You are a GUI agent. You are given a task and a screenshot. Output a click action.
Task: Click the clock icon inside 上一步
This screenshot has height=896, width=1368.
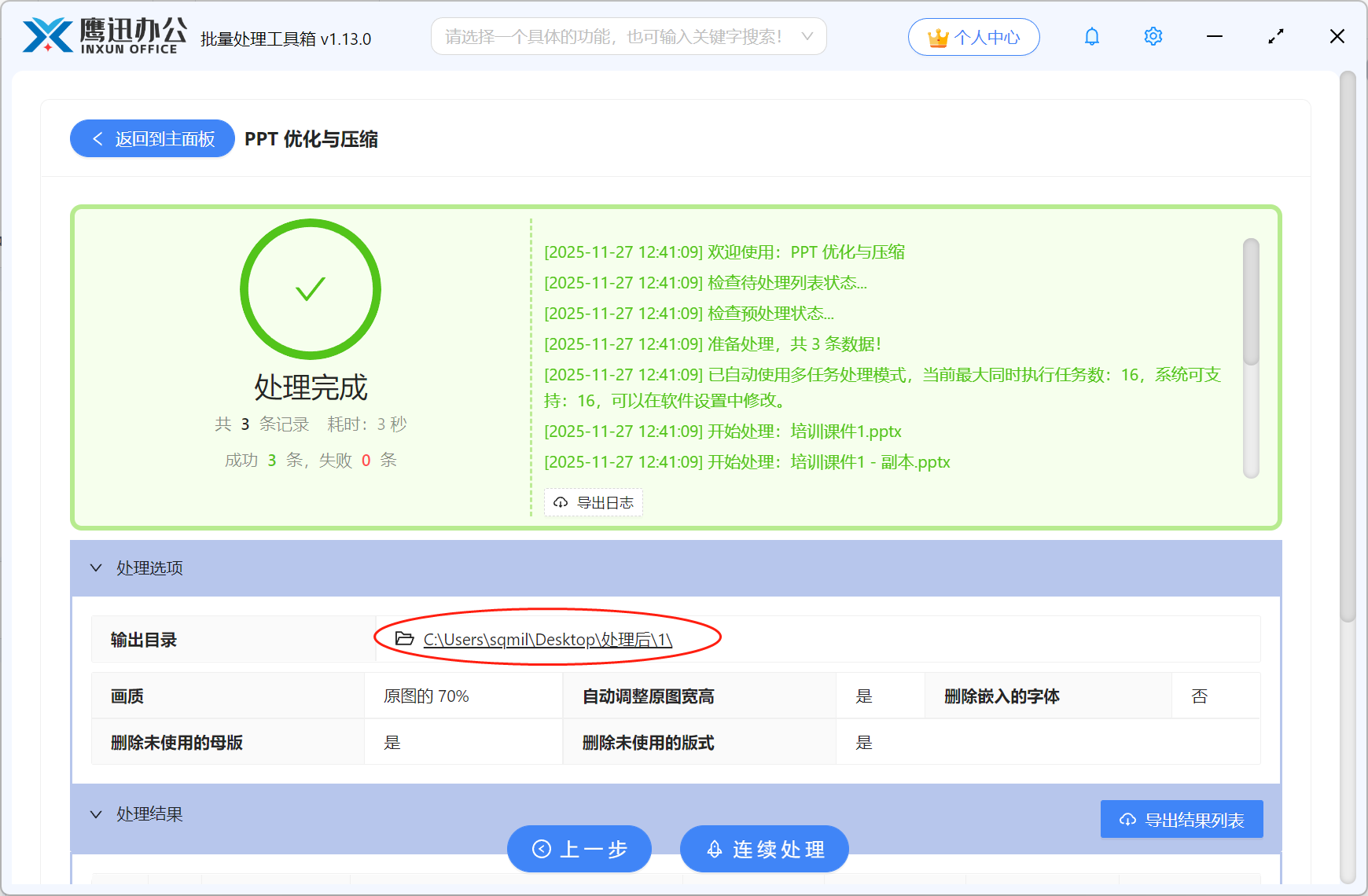coord(540,849)
